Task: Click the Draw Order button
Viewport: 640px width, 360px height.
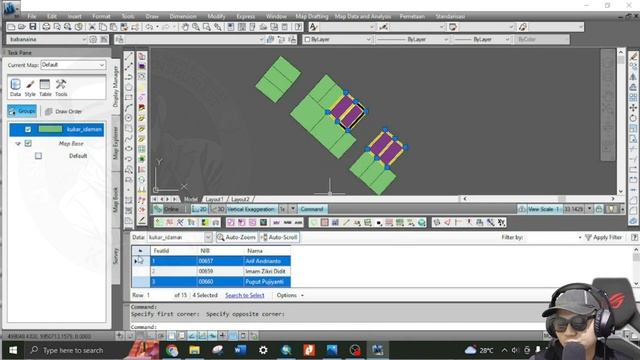Action: point(63,111)
